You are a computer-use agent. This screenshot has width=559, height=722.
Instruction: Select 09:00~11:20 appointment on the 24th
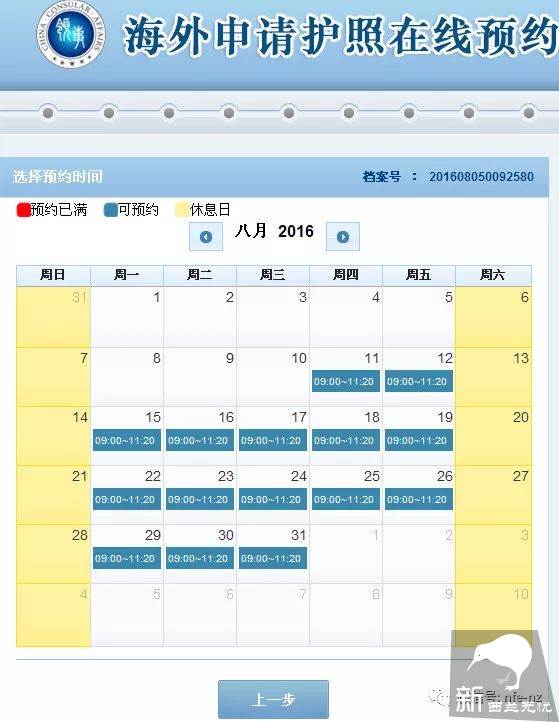coord(273,499)
